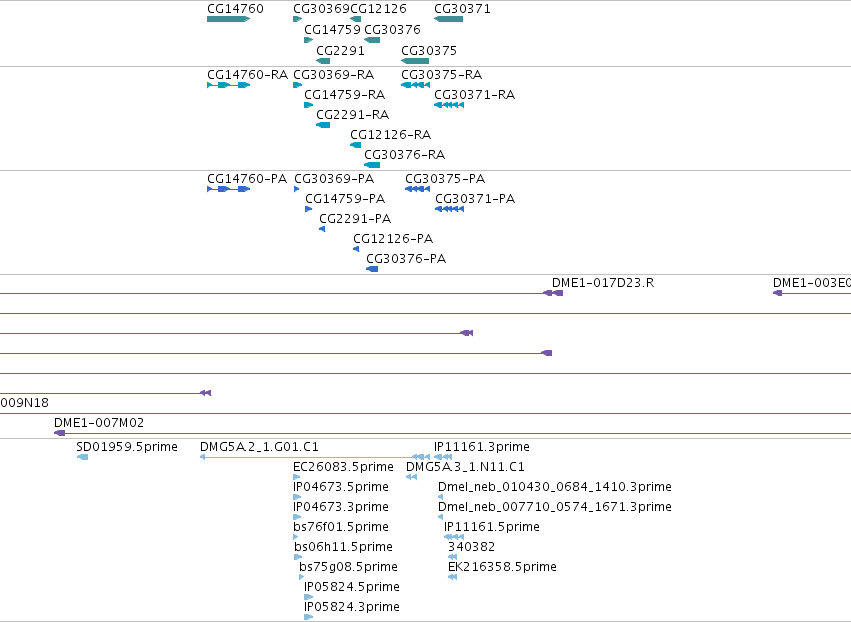Select transcript CG30369-RA
Viewport: 851px width, 622px height.
333,75
